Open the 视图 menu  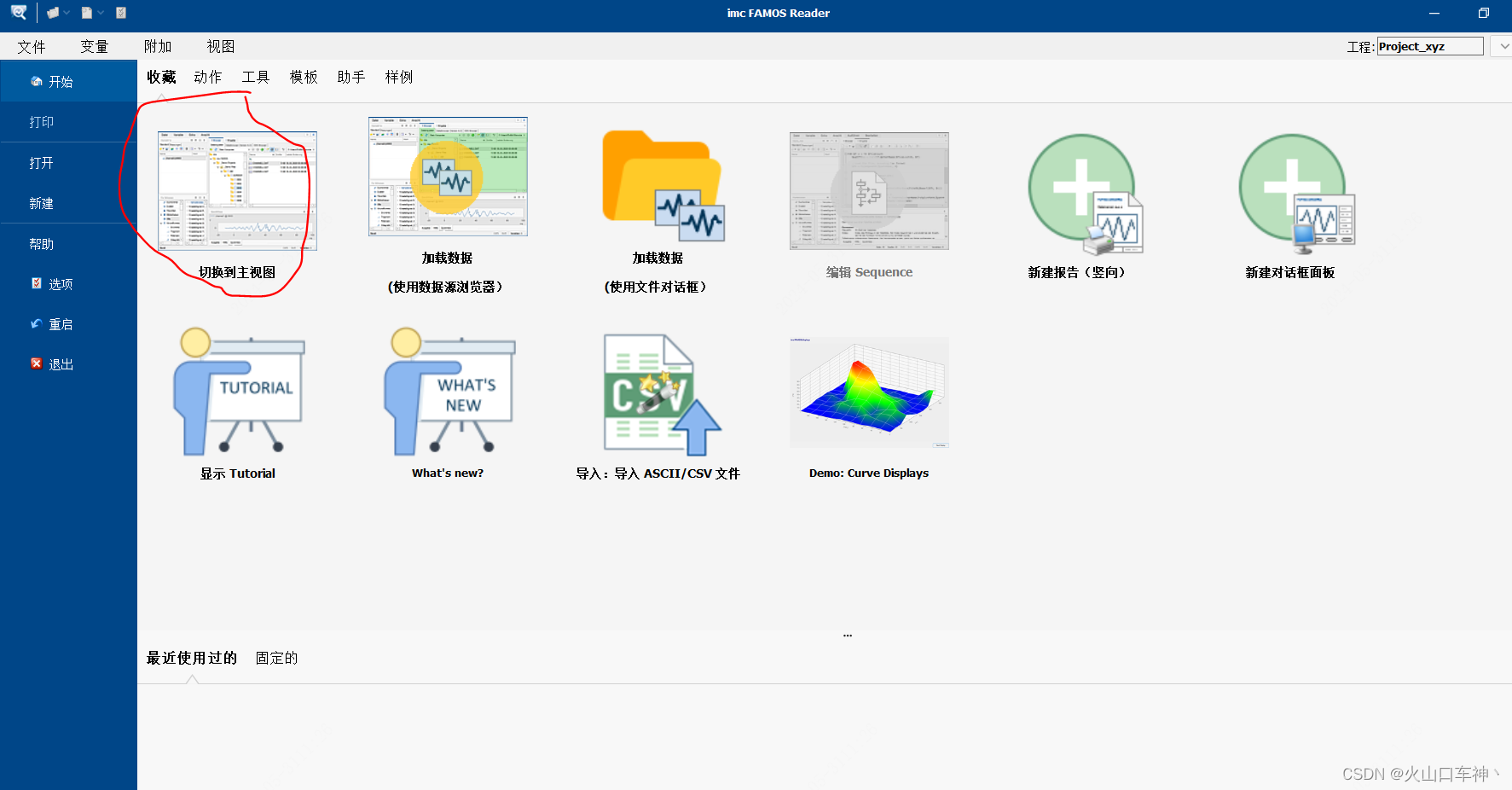(x=221, y=47)
